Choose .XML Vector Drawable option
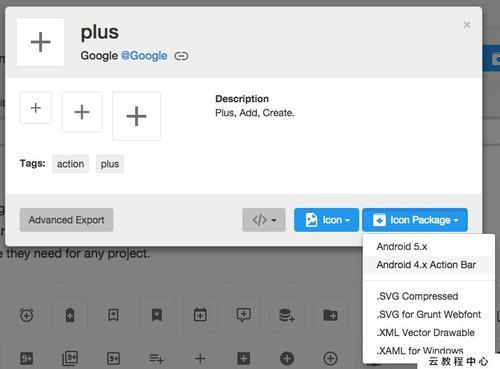The height and width of the screenshot is (369, 500). 425,332
